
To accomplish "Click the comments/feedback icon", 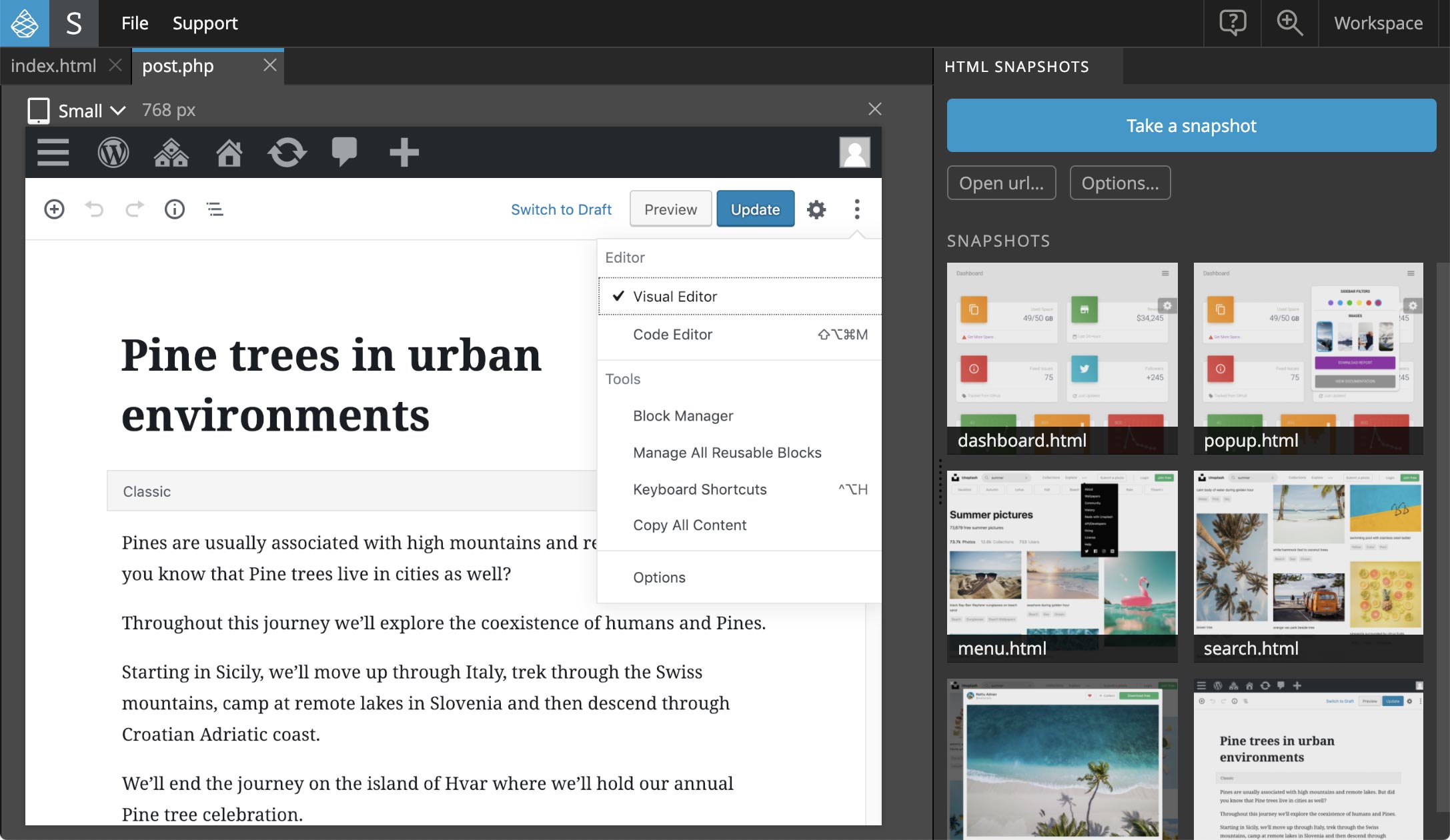I will coord(343,152).
